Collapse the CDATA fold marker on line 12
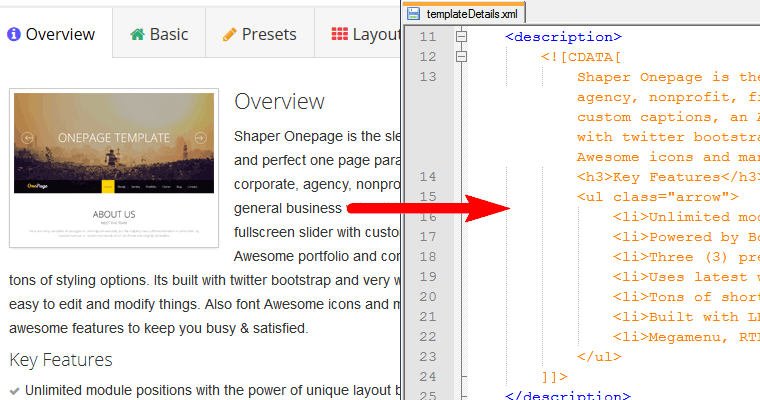 click(x=461, y=57)
